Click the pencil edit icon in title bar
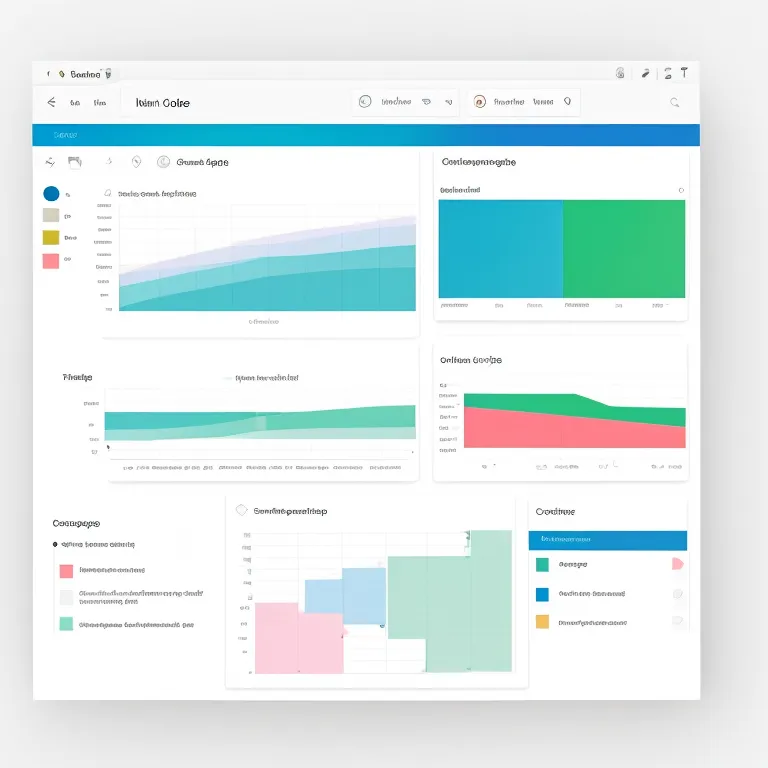 [x=645, y=73]
